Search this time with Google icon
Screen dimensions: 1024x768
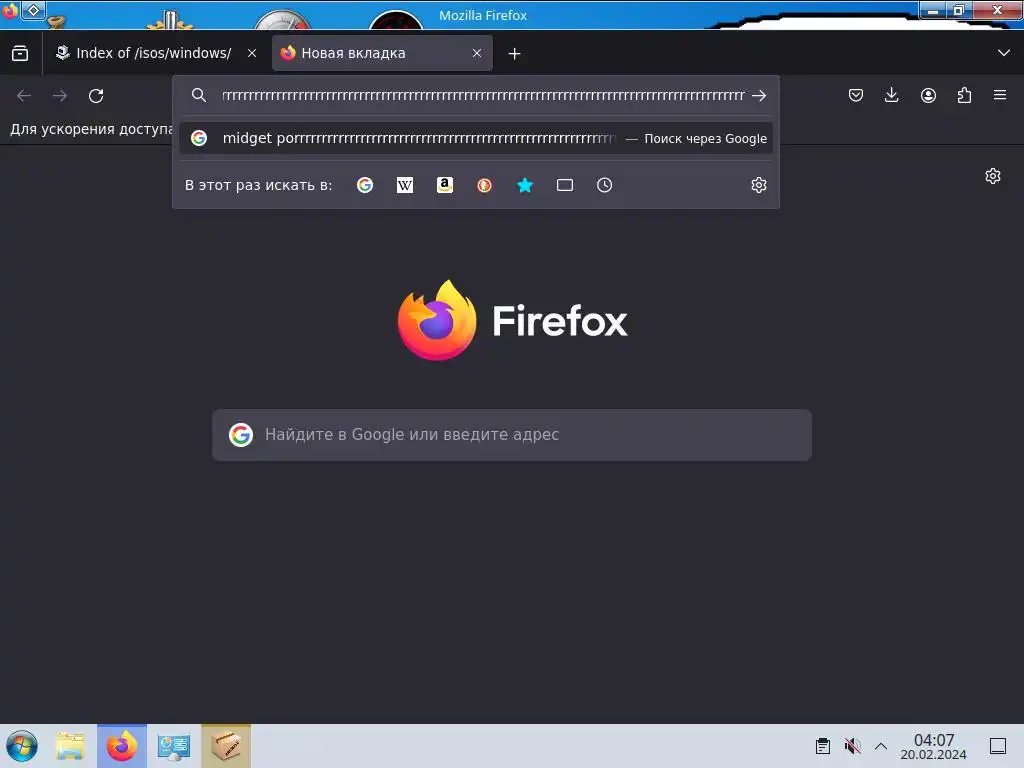[x=365, y=185]
